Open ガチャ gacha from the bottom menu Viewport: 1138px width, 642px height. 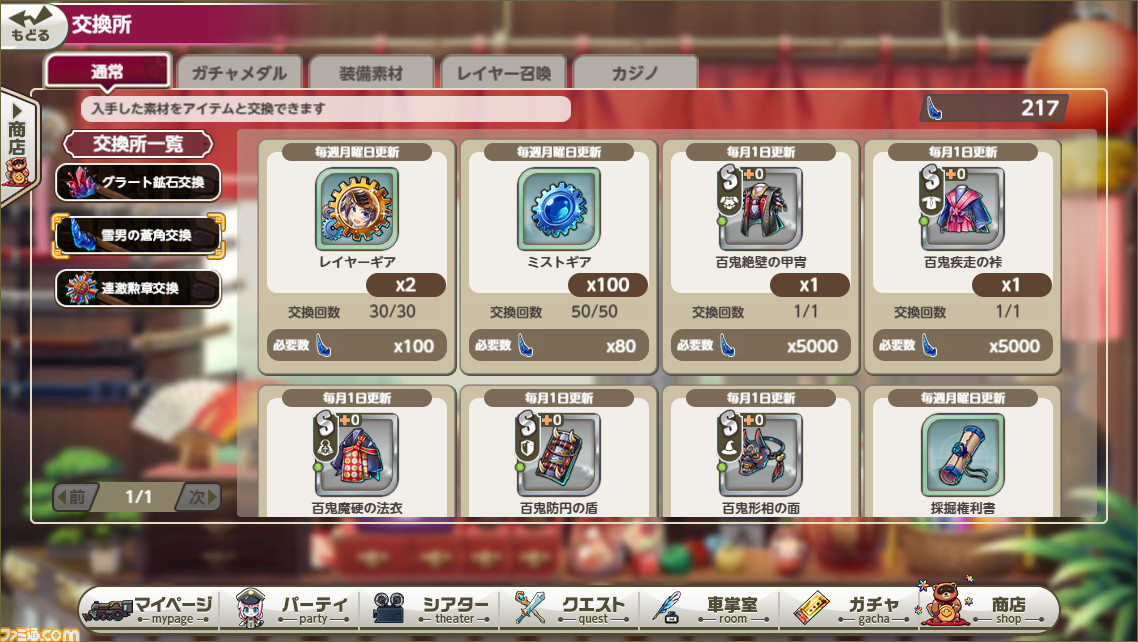click(849, 609)
